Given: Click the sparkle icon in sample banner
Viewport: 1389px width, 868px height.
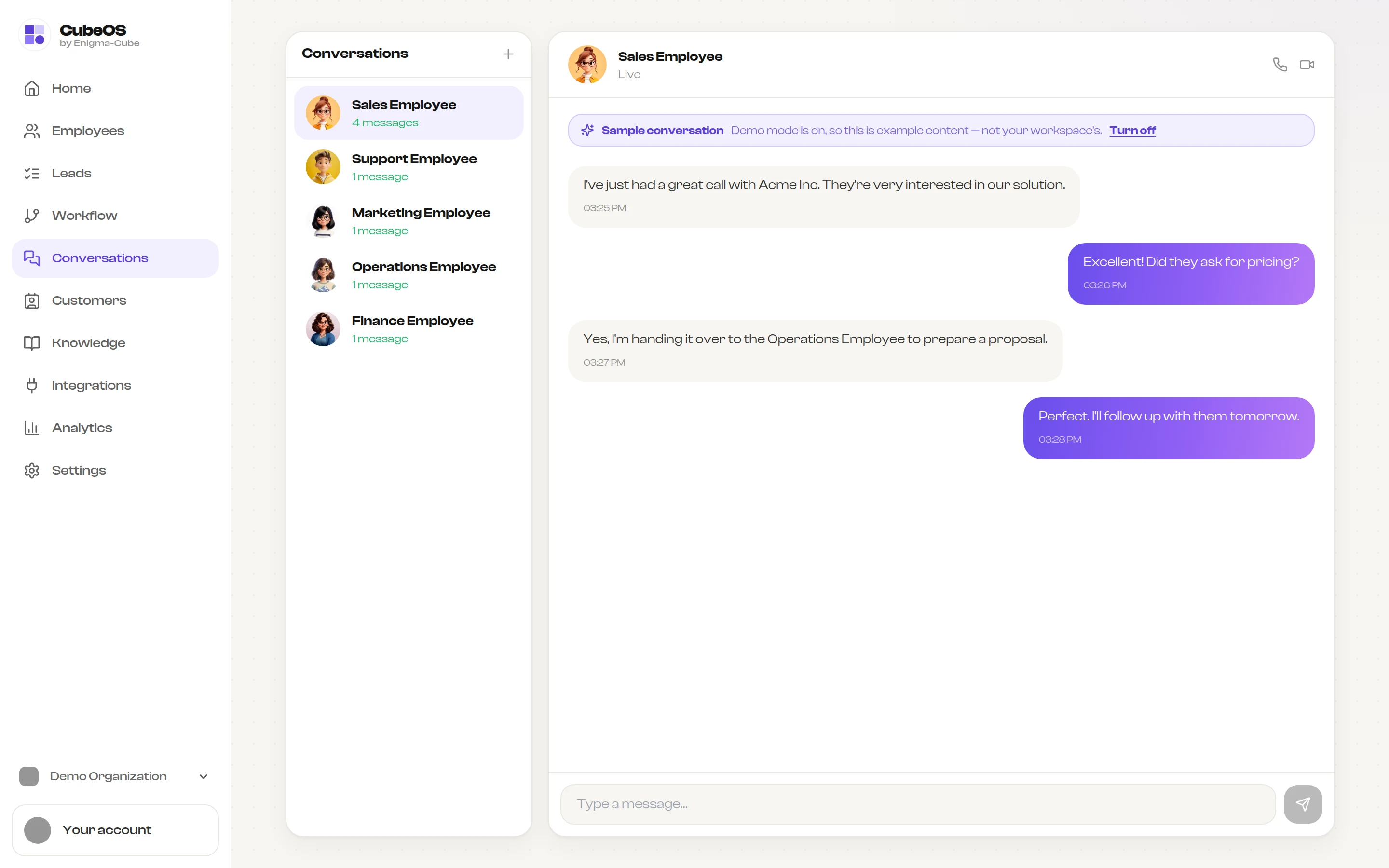Looking at the screenshot, I should (587, 130).
